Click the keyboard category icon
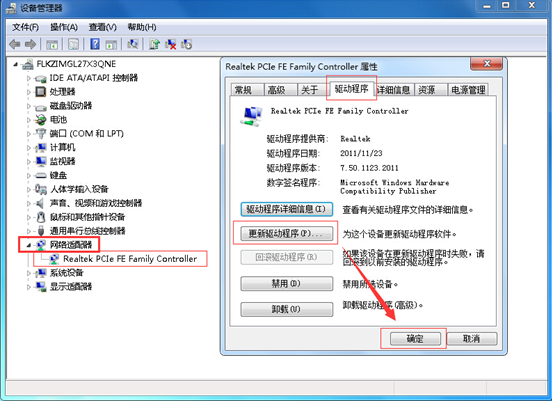The height and width of the screenshot is (402, 552). click(41, 175)
